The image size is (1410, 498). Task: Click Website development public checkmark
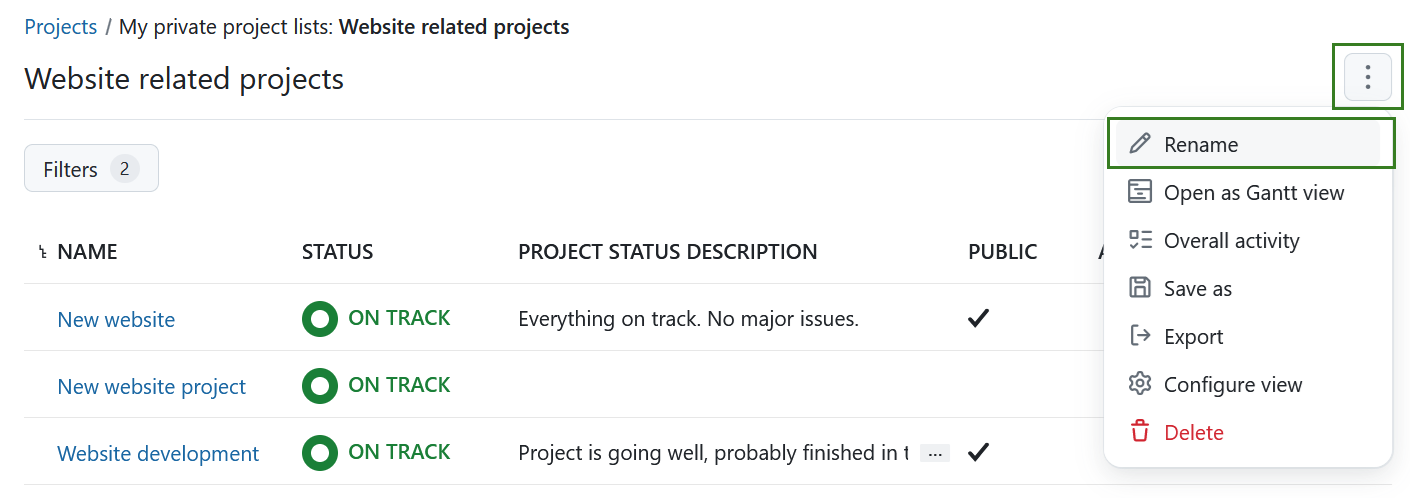pyautogui.click(x=978, y=453)
